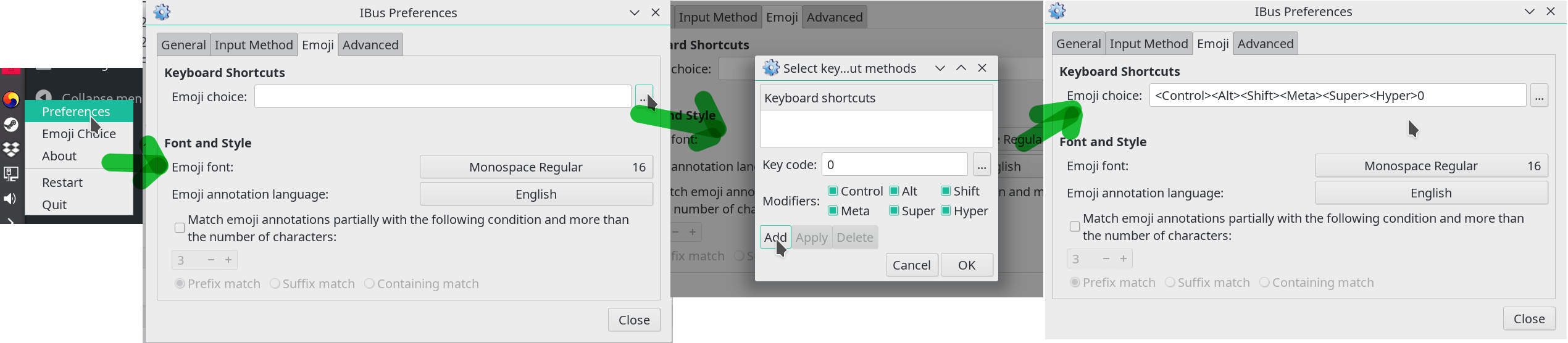Choose Emoji Choice from the tray menu

[79, 134]
